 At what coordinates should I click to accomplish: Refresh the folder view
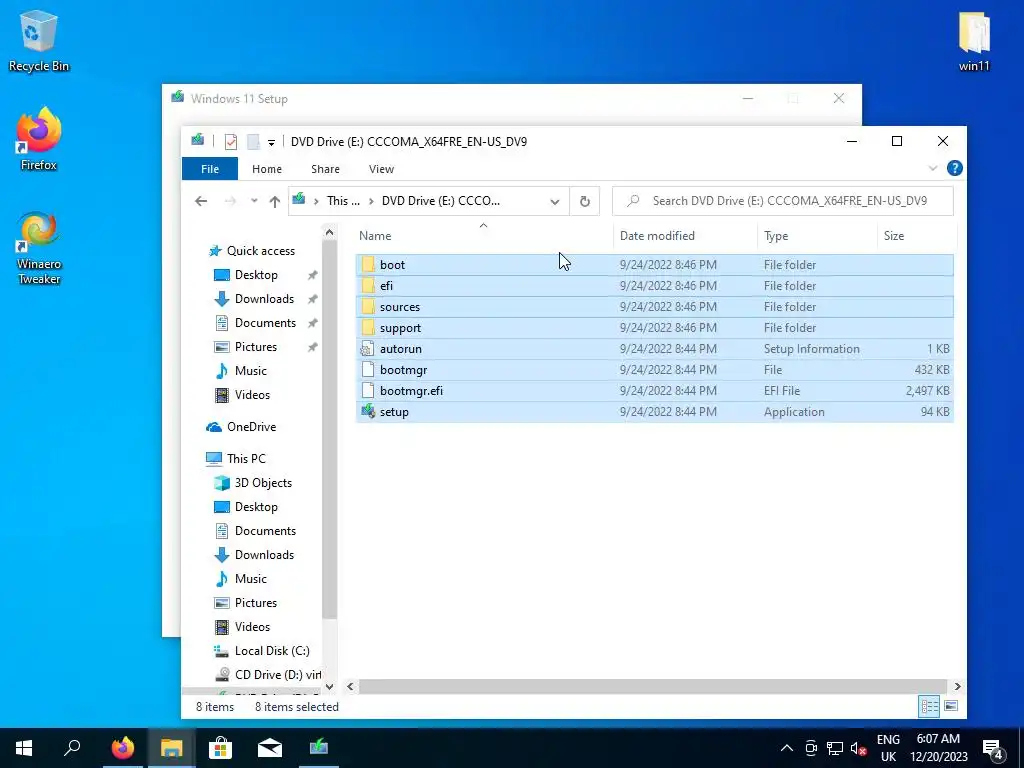(584, 201)
